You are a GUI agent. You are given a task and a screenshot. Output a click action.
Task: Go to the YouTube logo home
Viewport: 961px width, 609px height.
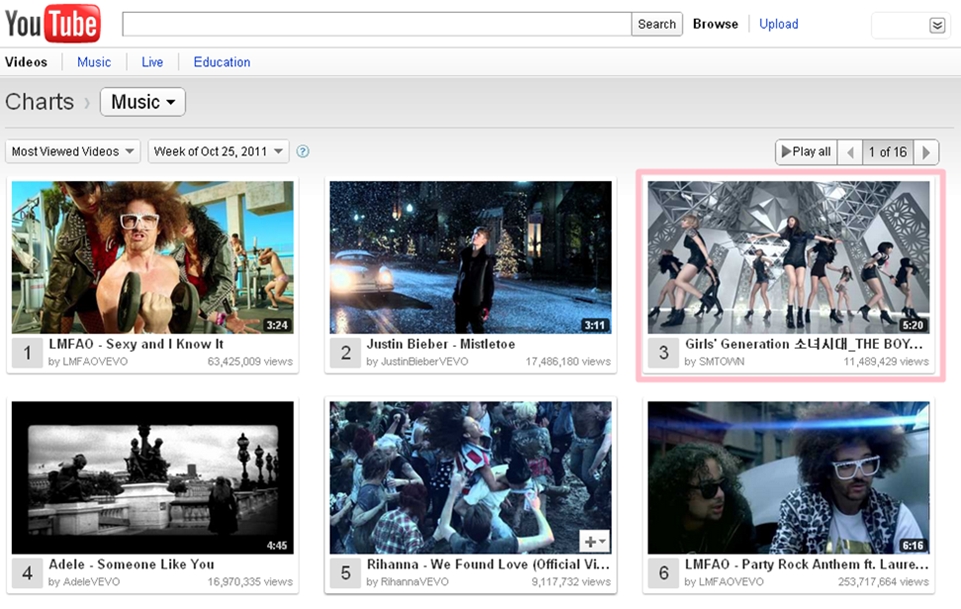pos(53,23)
